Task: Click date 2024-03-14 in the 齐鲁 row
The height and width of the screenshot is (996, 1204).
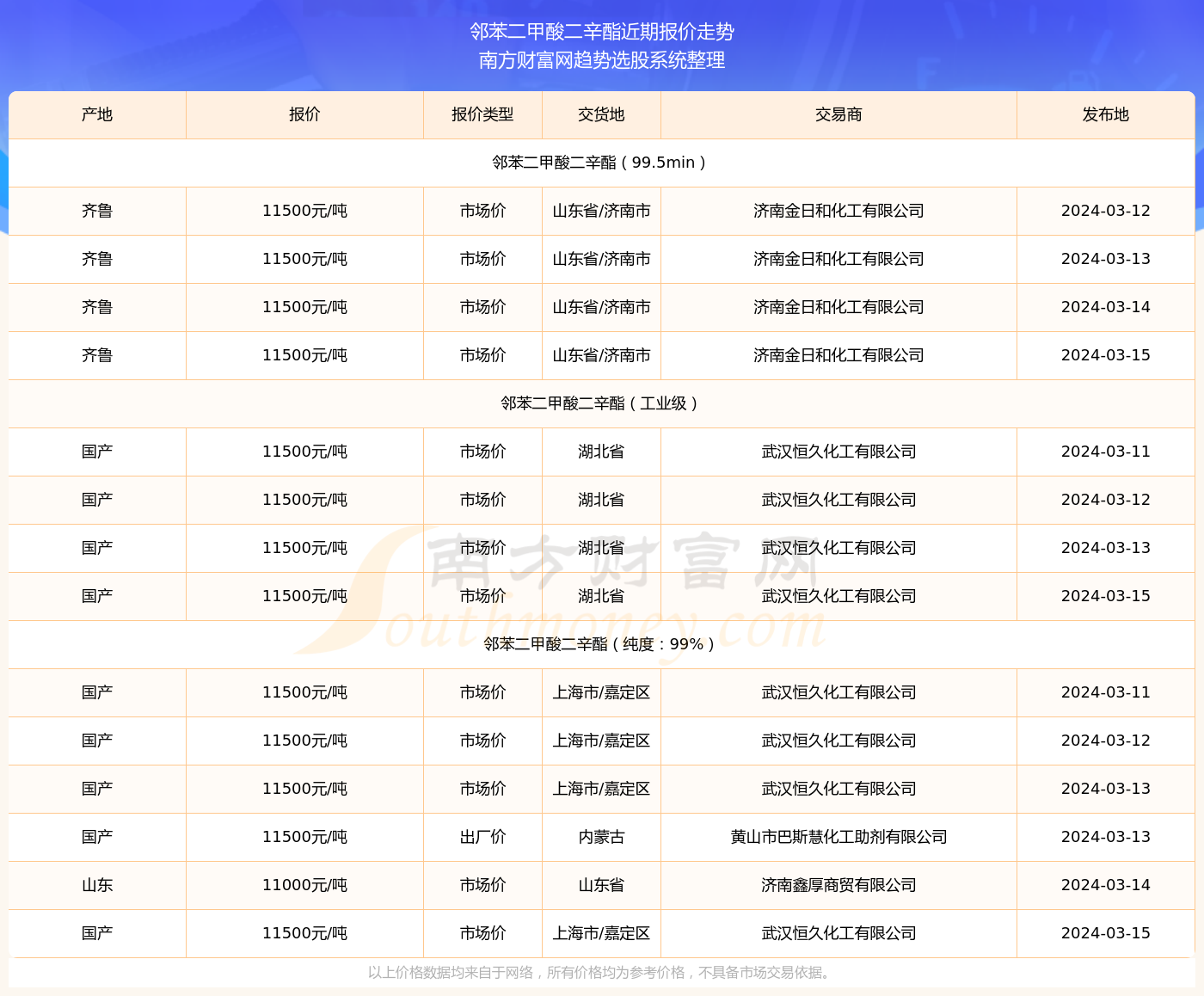Action: click(x=1105, y=307)
